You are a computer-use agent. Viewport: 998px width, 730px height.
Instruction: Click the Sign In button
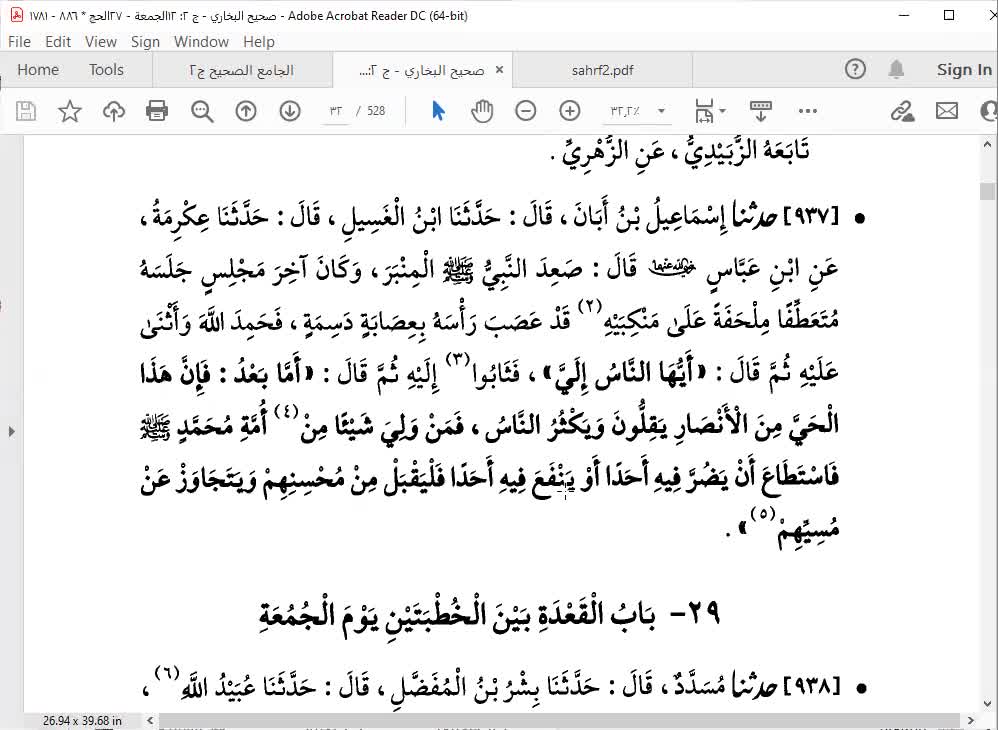[964, 69]
